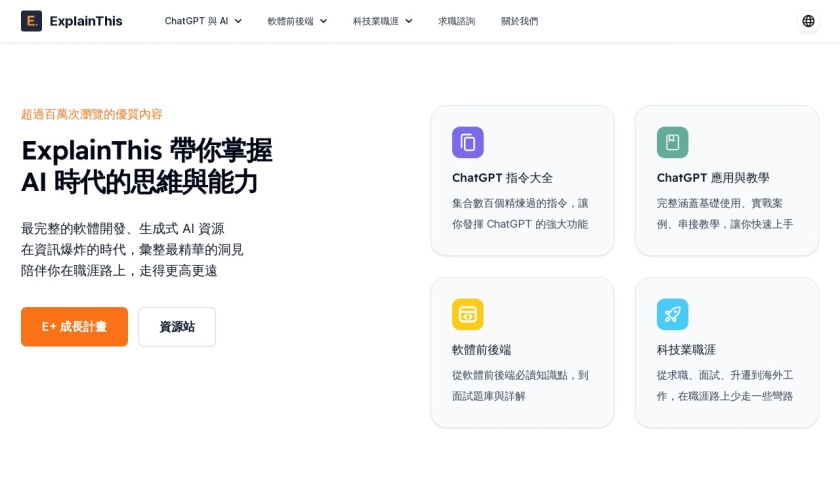Open the 科技業職涯 navigation menu
840x480 pixels.
tap(382, 21)
